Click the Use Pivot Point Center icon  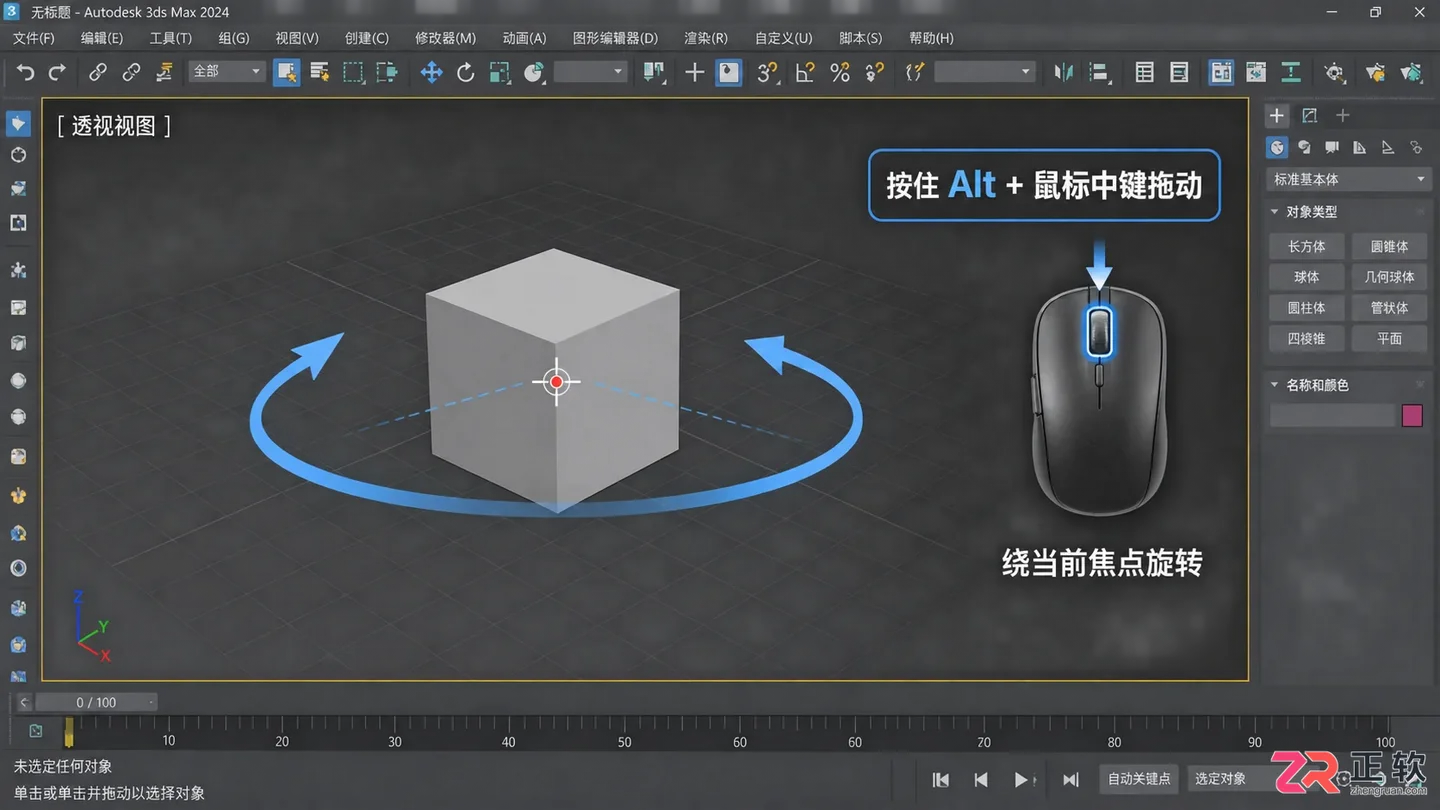click(654, 72)
